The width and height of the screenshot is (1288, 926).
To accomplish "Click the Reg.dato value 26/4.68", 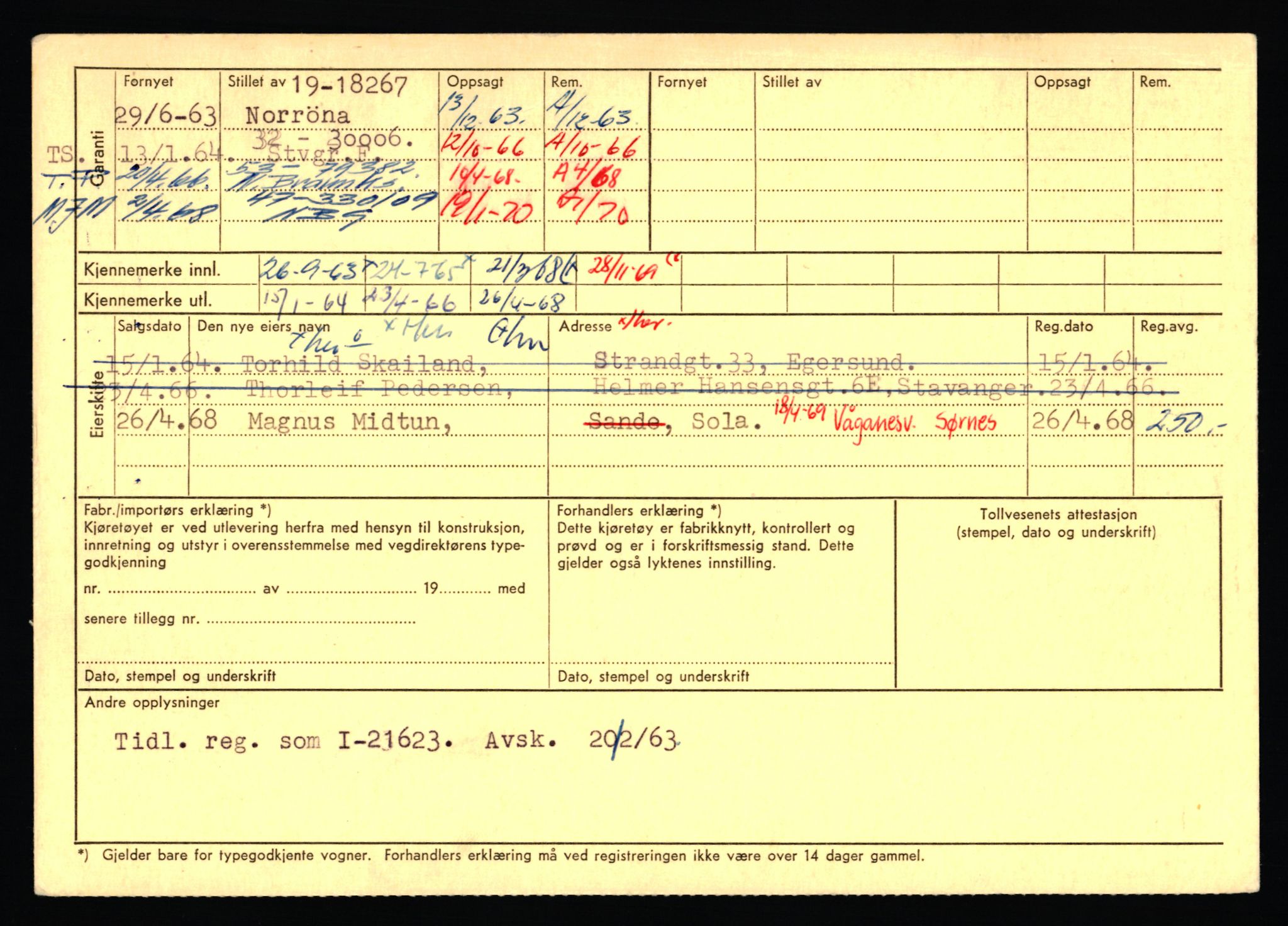I will pos(1082,420).
